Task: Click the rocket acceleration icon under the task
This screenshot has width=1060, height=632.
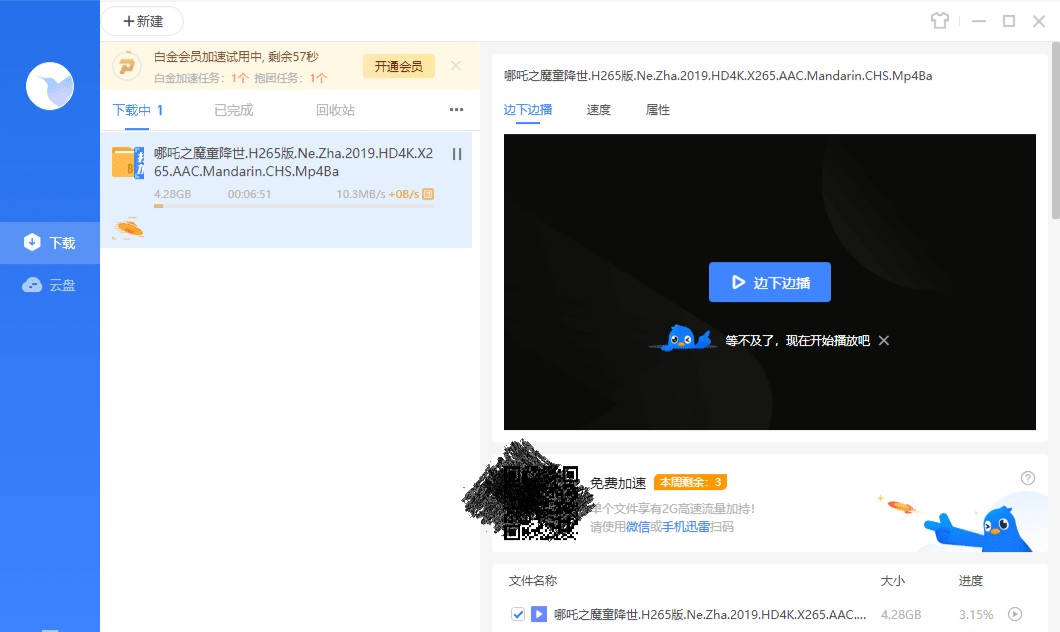Action: 128,229
